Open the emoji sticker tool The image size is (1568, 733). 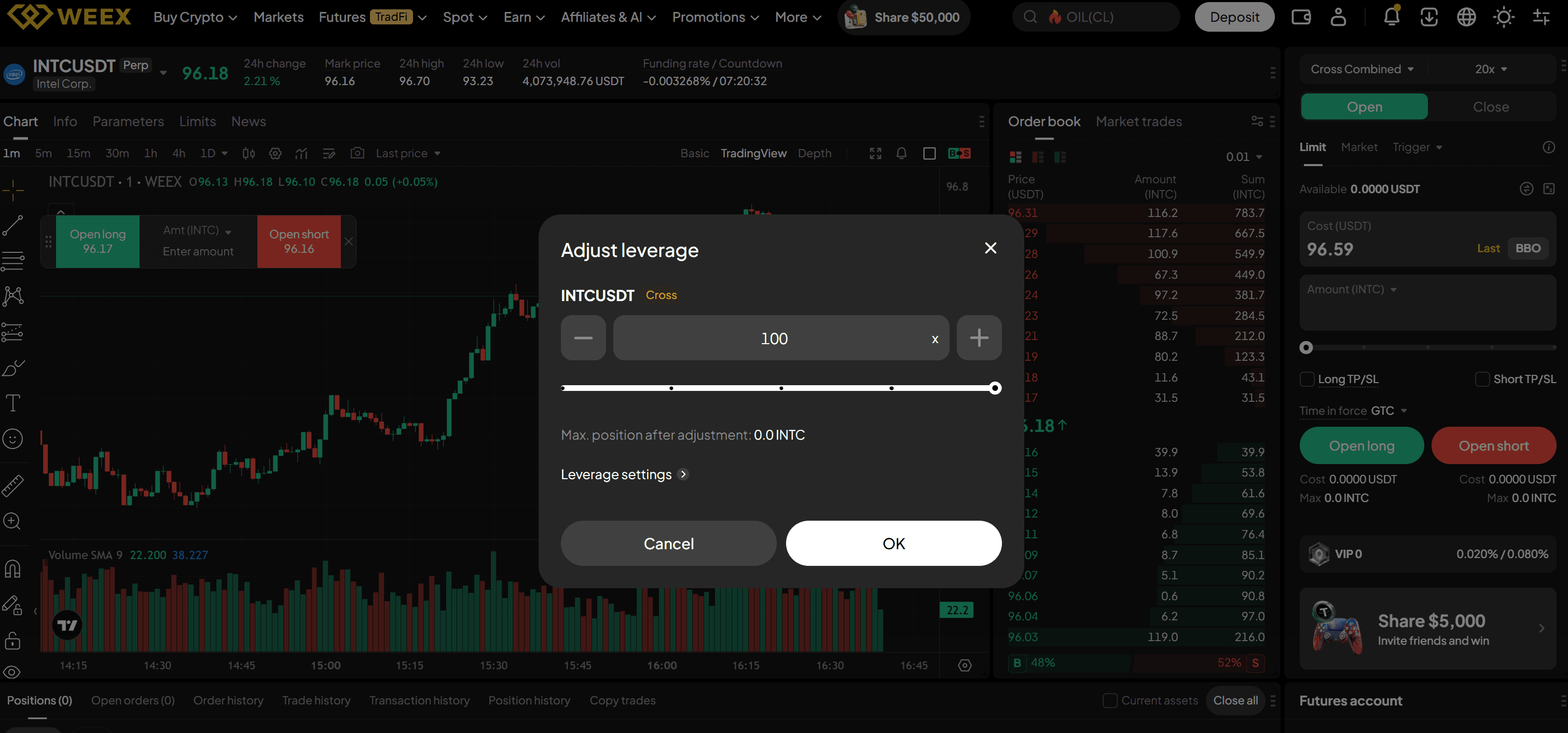[13, 438]
